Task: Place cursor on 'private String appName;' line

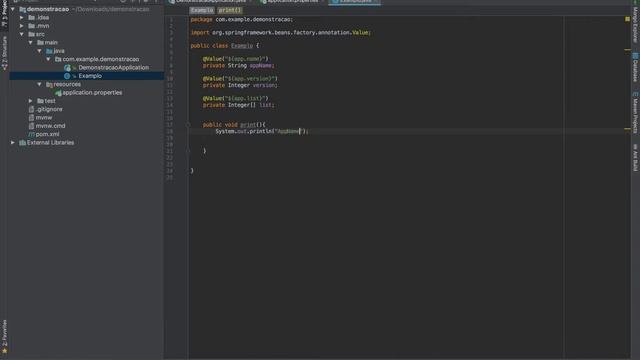Action: 238,65
